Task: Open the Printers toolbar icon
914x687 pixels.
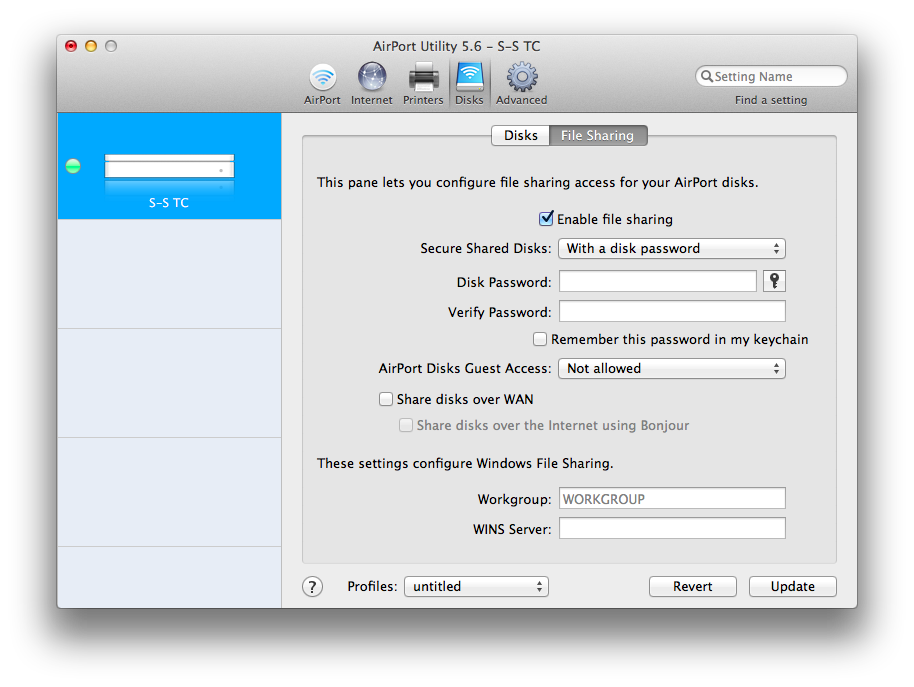Action: click(423, 83)
